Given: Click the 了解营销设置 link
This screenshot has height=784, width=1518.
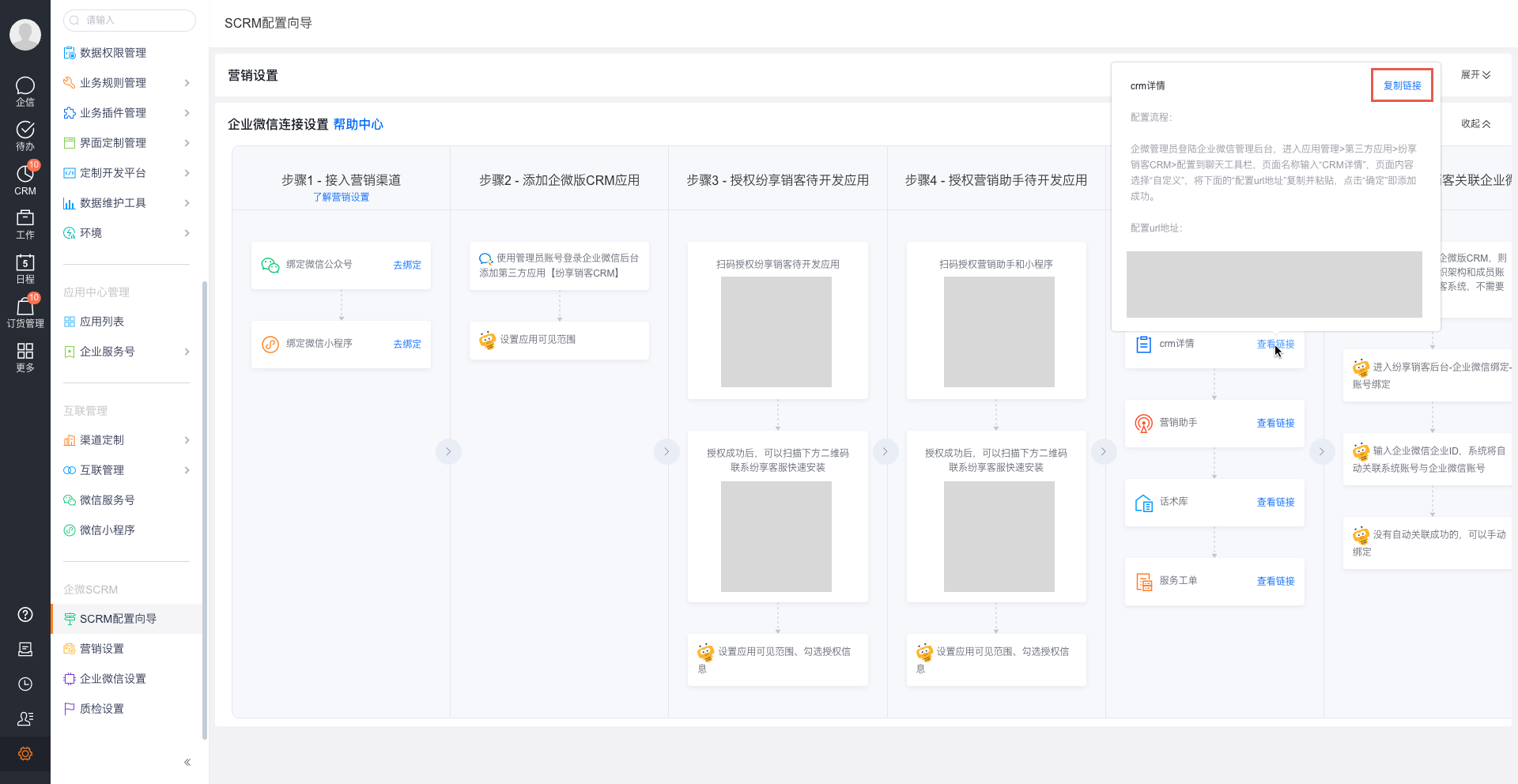Looking at the screenshot, I should point(341,197).
